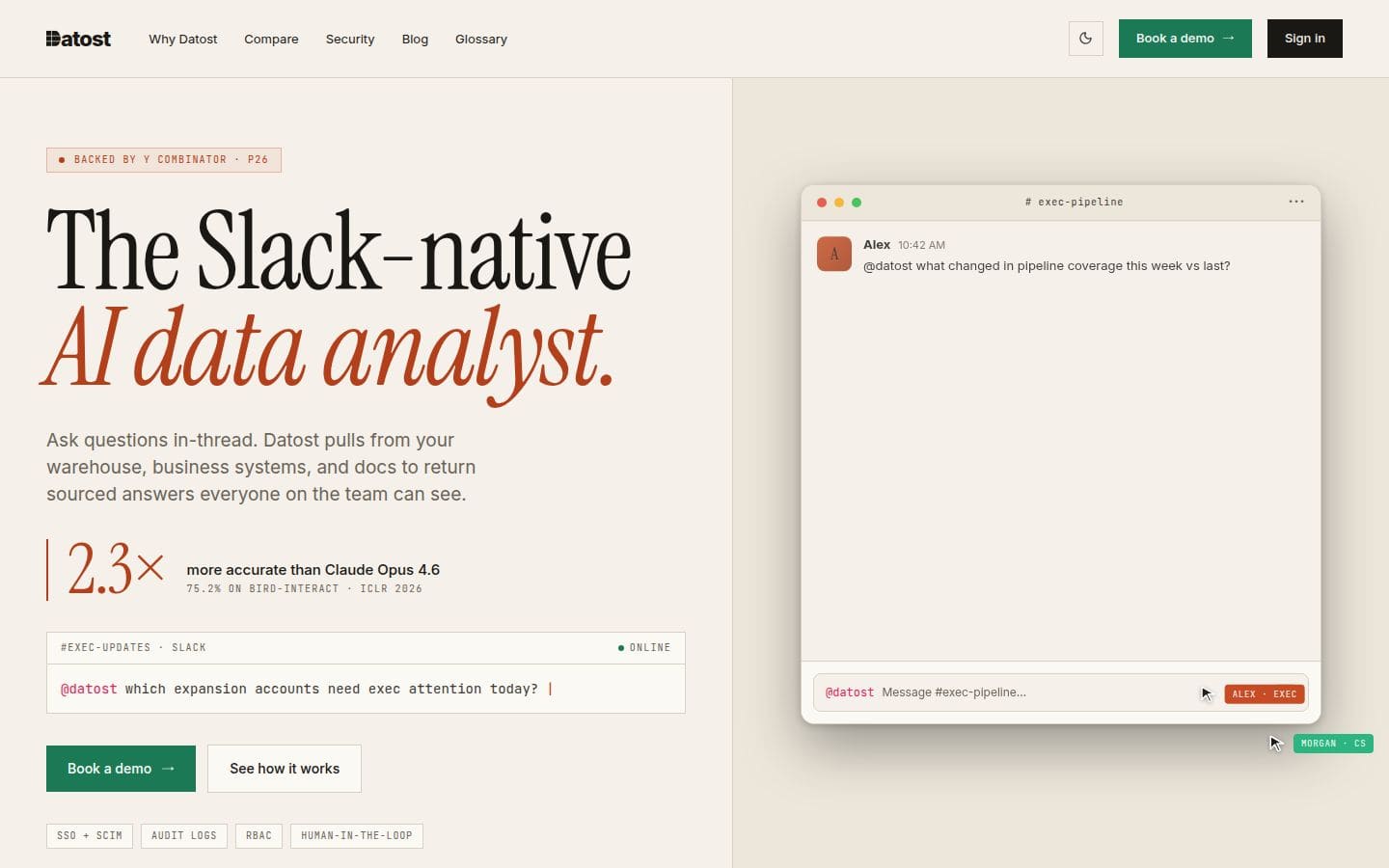This screenshot has height=868, width=1389.
Task: Click the MORGAN · CS cursor label
Action: [1333, 744]
